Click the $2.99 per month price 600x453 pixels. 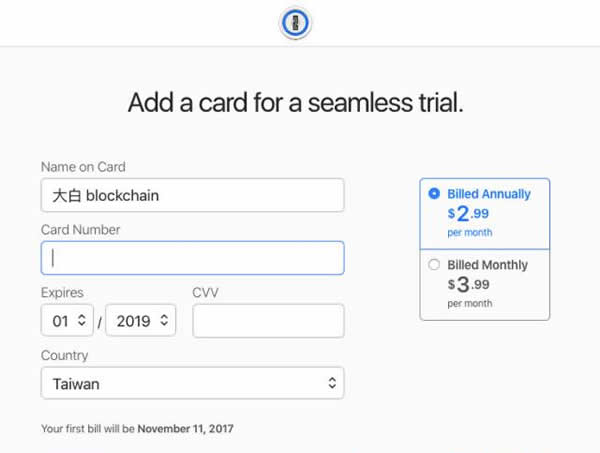(470, 214)
